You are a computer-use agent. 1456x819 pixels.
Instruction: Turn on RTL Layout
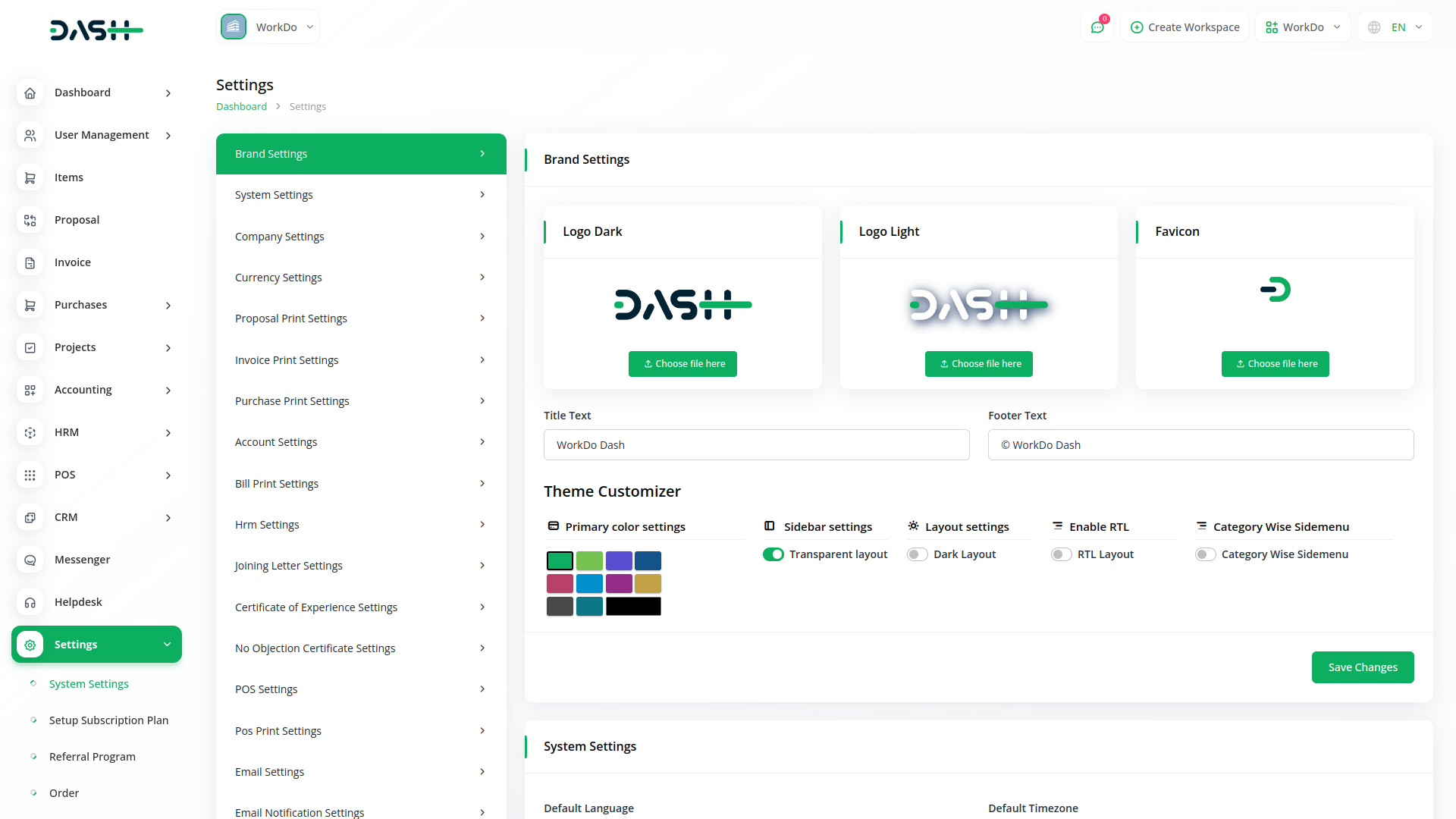[1061, 554]
